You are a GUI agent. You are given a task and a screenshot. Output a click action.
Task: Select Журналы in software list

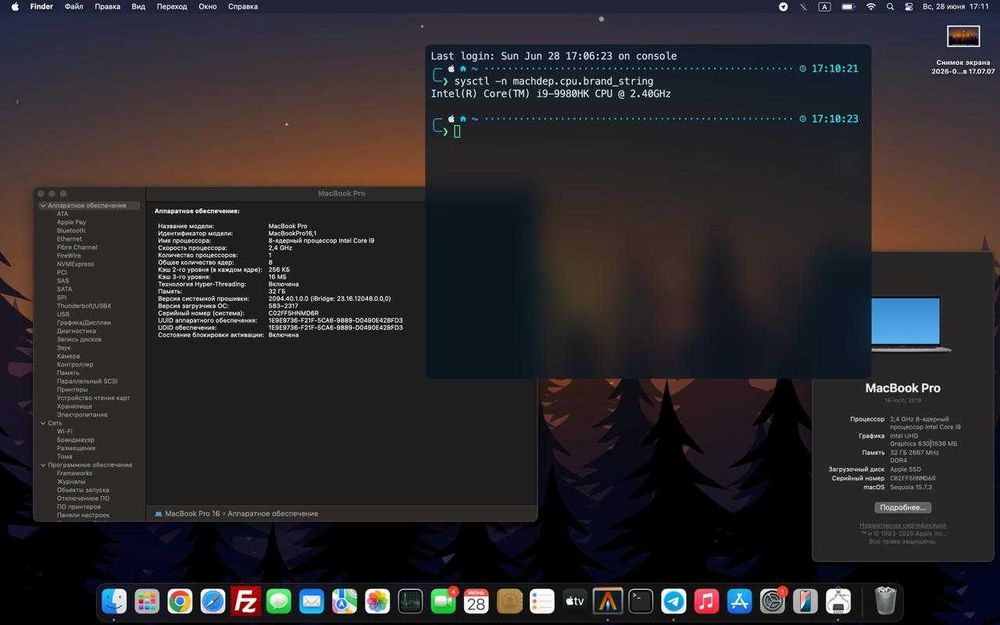click(71, 482)
